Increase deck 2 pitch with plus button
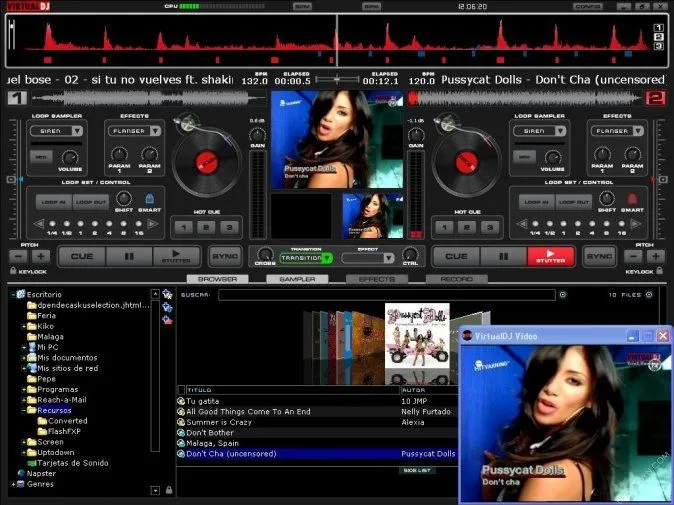Viewport: 674px width, 505px height. [x=656, y=257]
